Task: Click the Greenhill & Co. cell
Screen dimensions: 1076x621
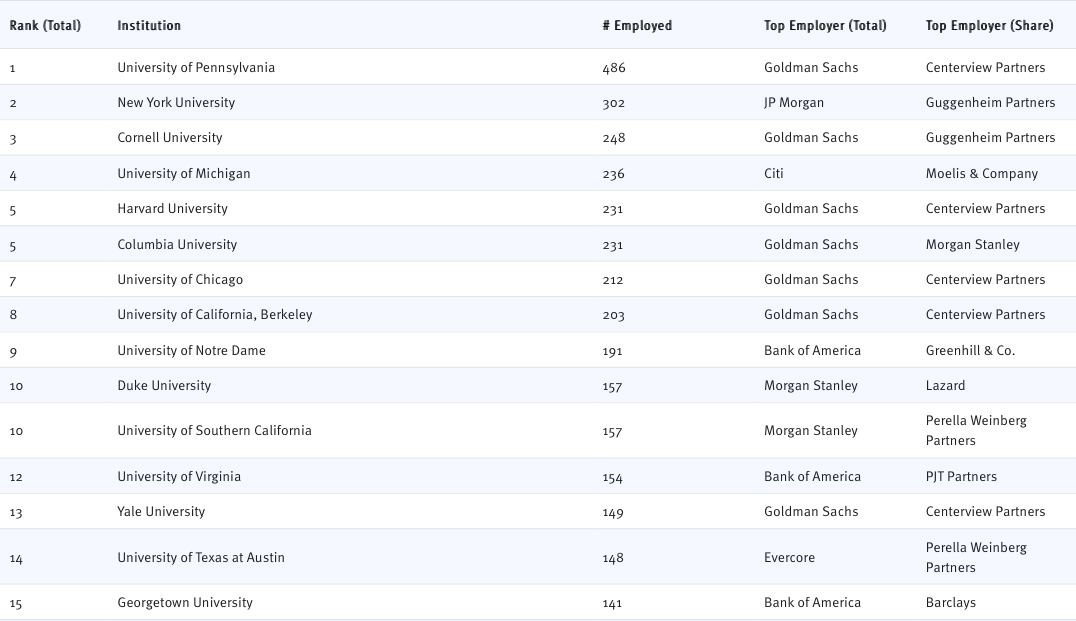Action: 970,350
